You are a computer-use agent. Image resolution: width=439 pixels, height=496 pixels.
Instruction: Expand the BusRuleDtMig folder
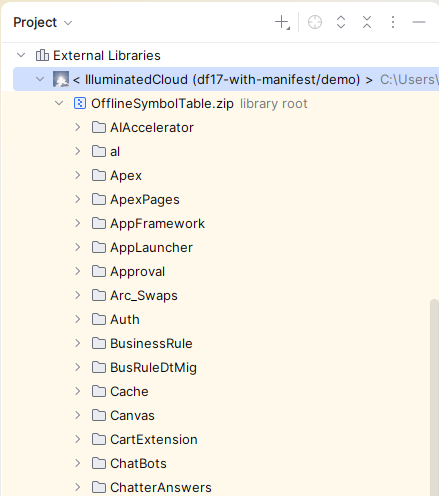[x=78, y=367]
